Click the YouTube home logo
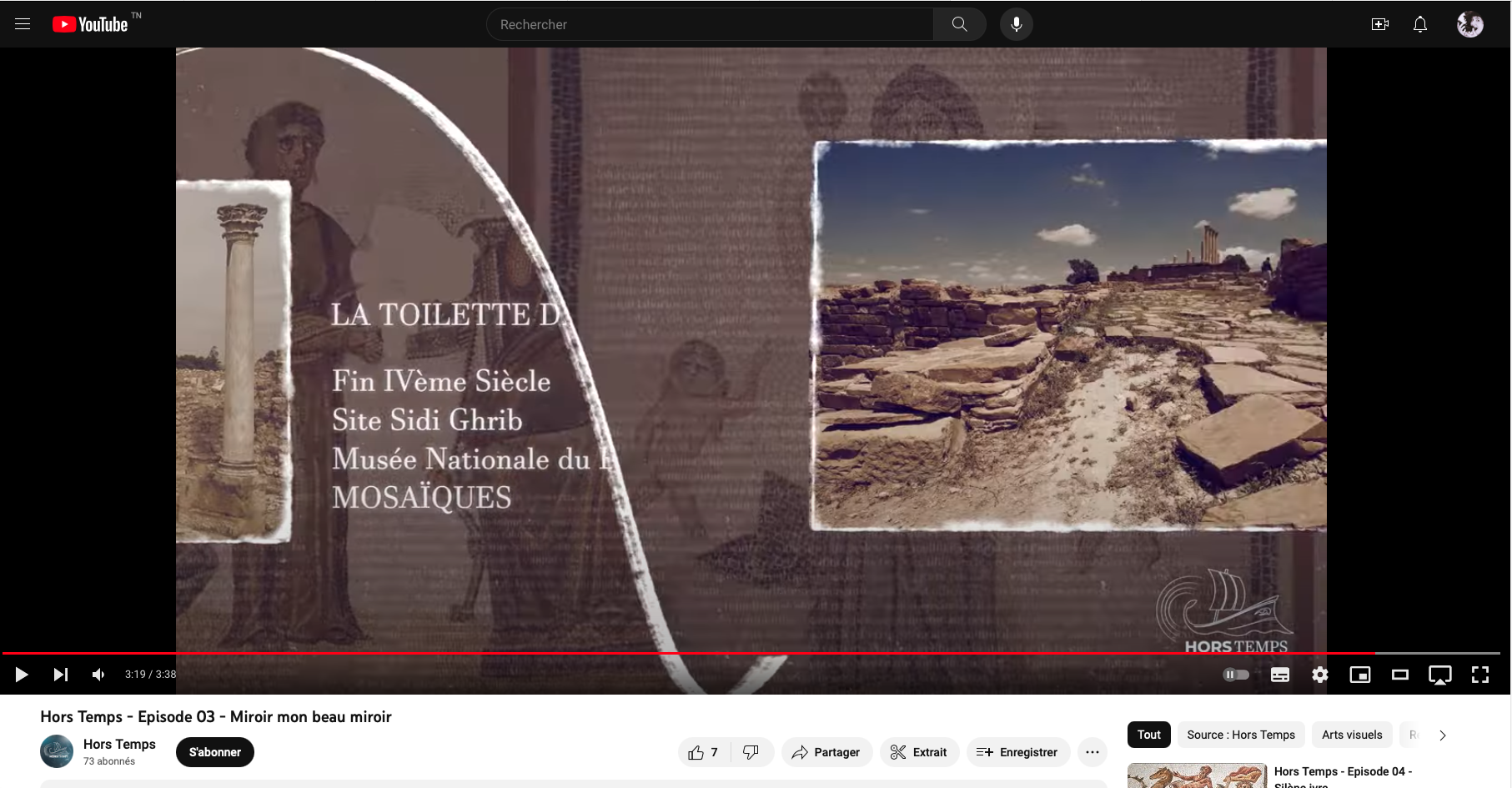1512x788 pixels. (90, 24)
